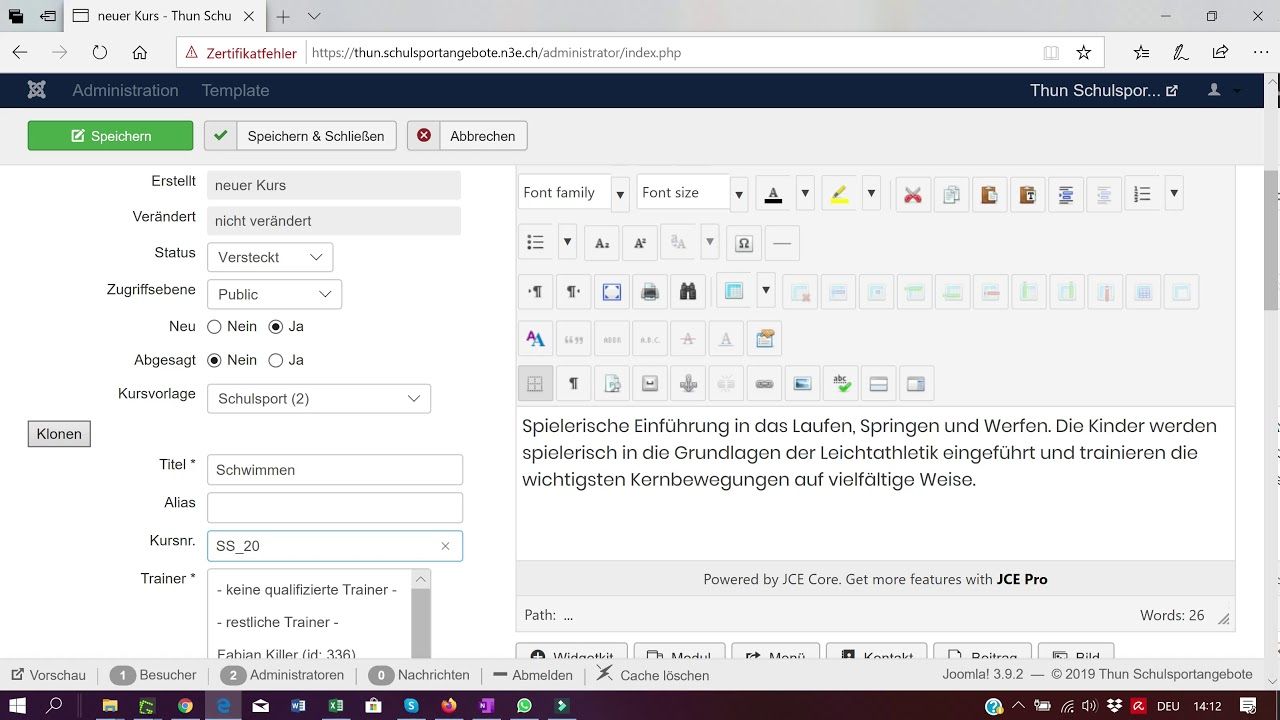Select 'Ja' for the Abgesagt option
This screenshot has width=1280, height=720.
(x=276, y=360)
